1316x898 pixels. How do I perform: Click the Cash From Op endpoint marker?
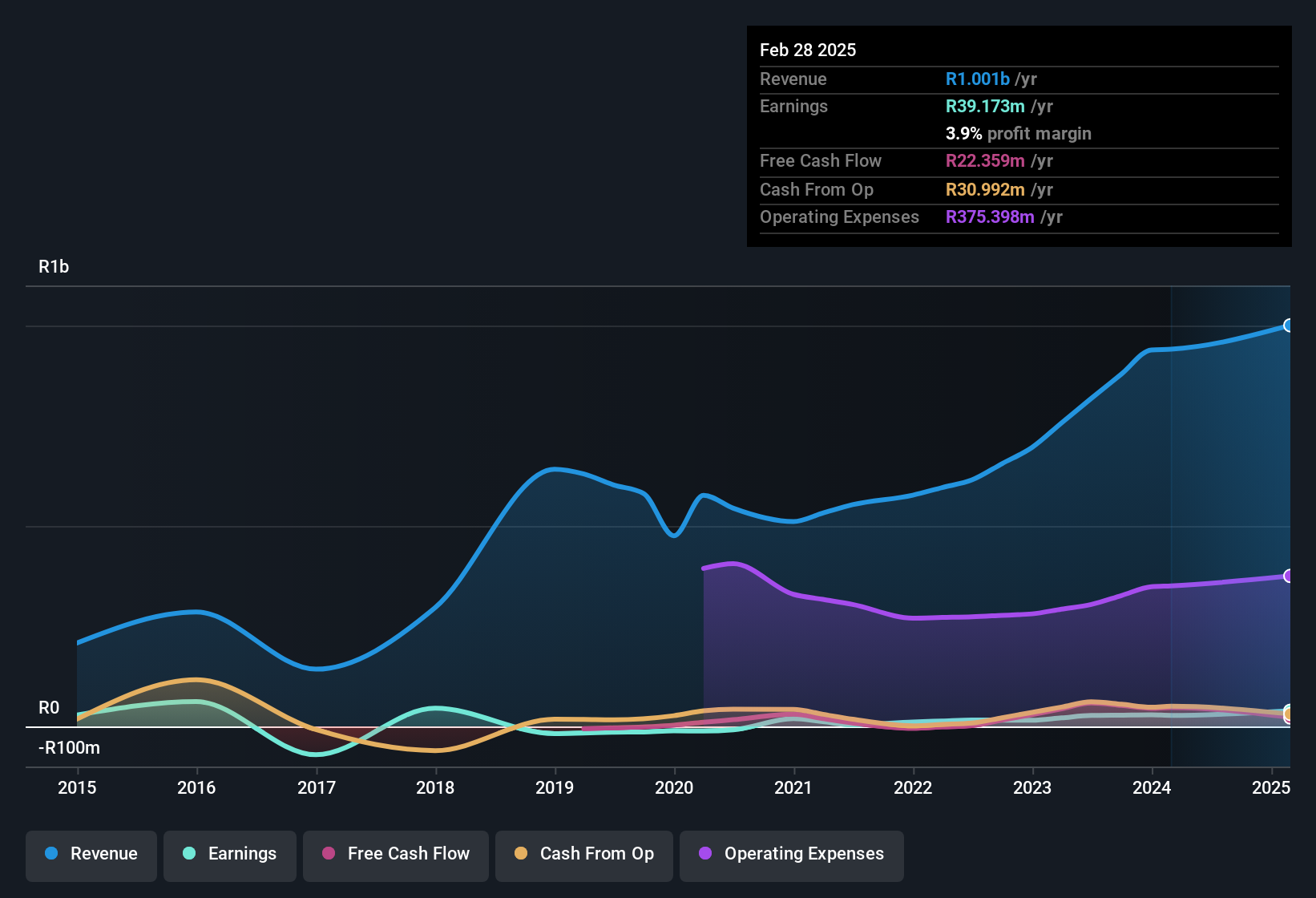click(x=1288, y=713)
